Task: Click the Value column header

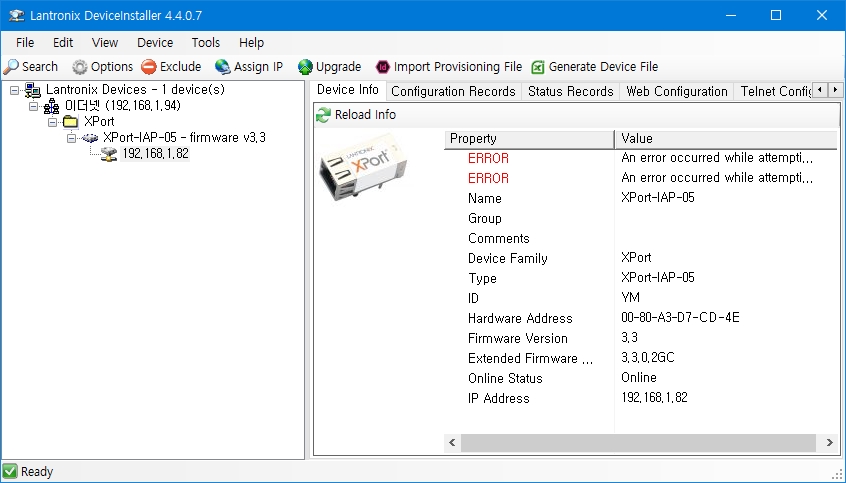Action: pos(726,139)
